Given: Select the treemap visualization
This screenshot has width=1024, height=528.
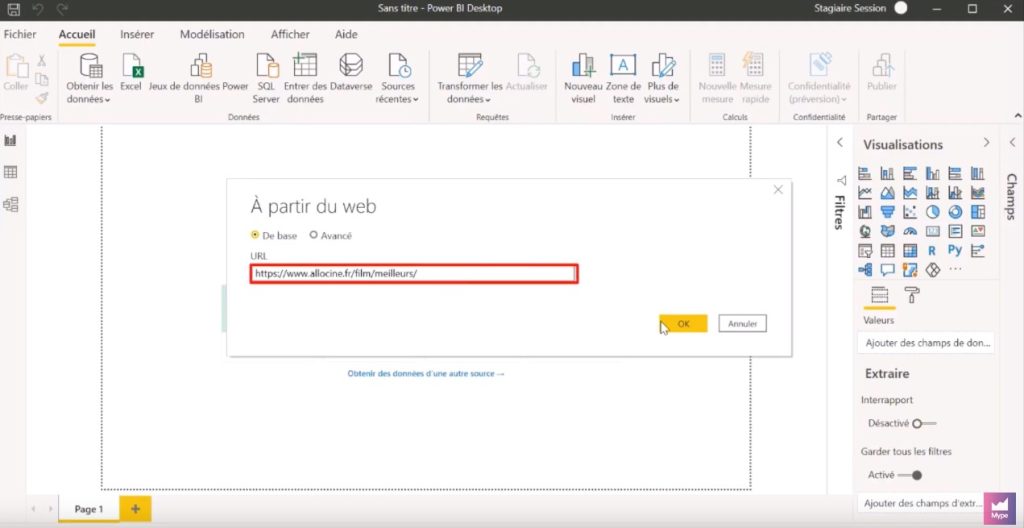Looking at the screenshot, I should click(x=978, y=212).
